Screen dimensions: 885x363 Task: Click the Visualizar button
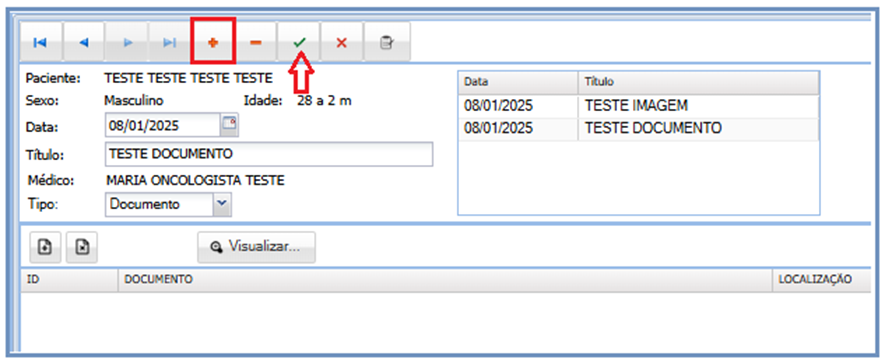click(x=256, y=247)
